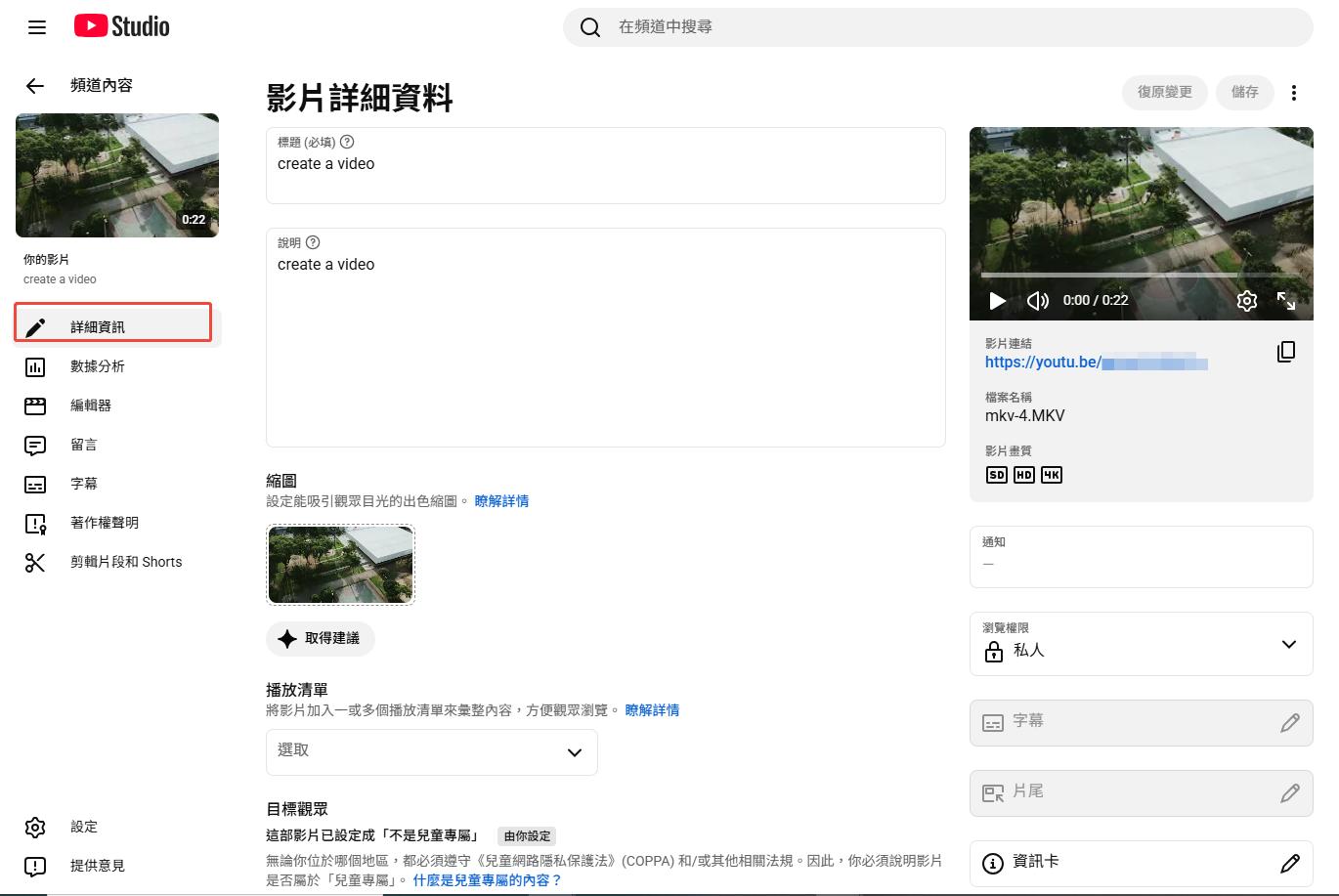This screenshot has width=1339, height=896.
Task: Open 瞭解詳情 link under 播放清單
Action: (x=652, y=710)
